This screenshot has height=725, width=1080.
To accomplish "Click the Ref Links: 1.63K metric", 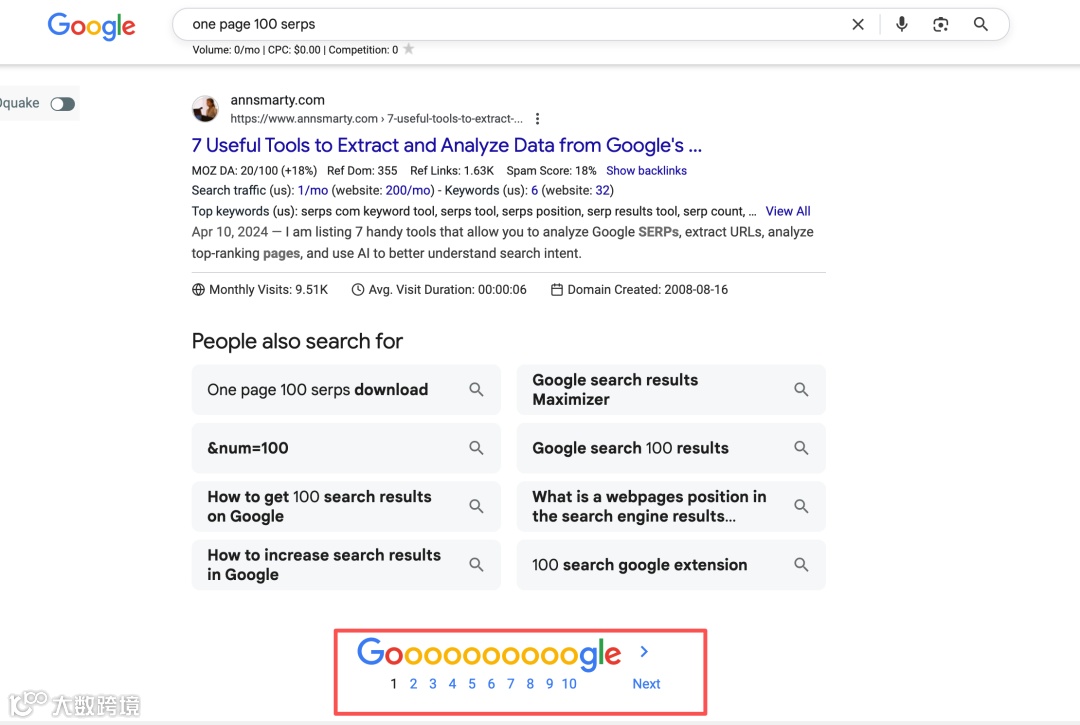I will pos(452,171).
